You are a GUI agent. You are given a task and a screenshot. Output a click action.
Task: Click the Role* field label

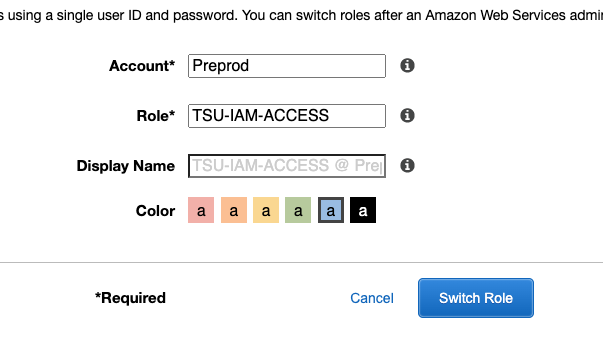tap(156, 116)
